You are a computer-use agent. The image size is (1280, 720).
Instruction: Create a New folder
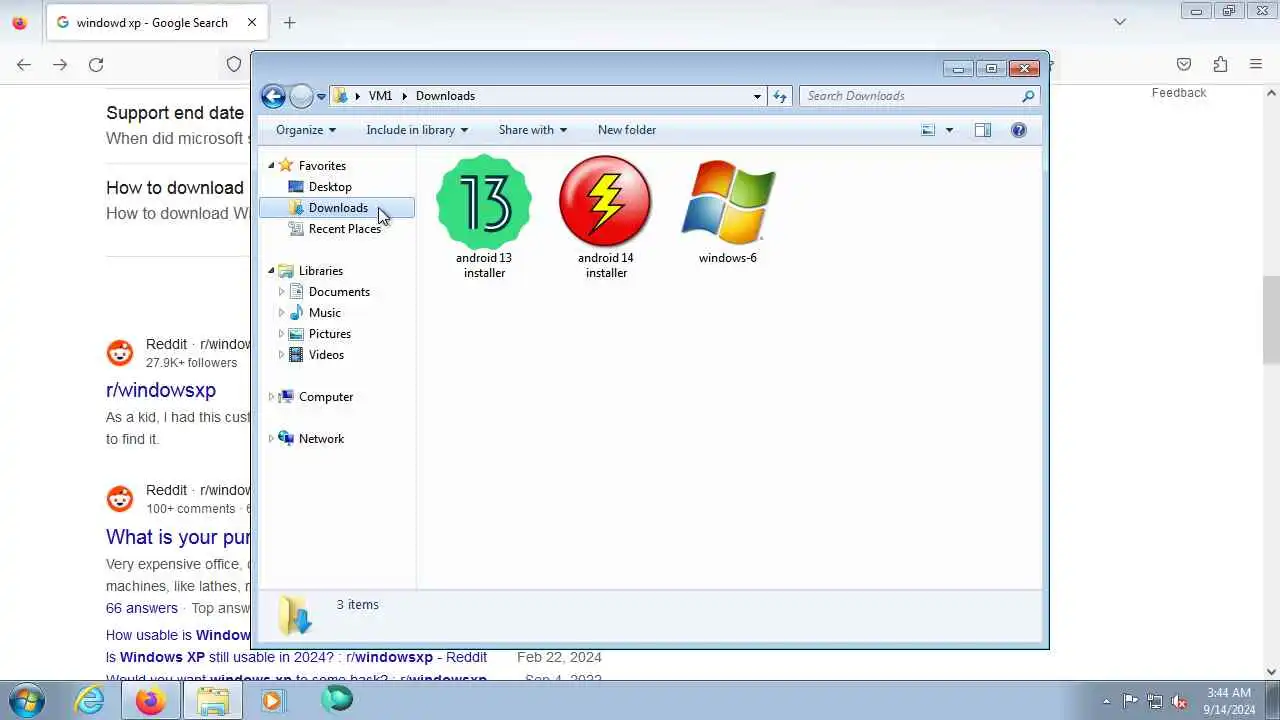point(627,130)
